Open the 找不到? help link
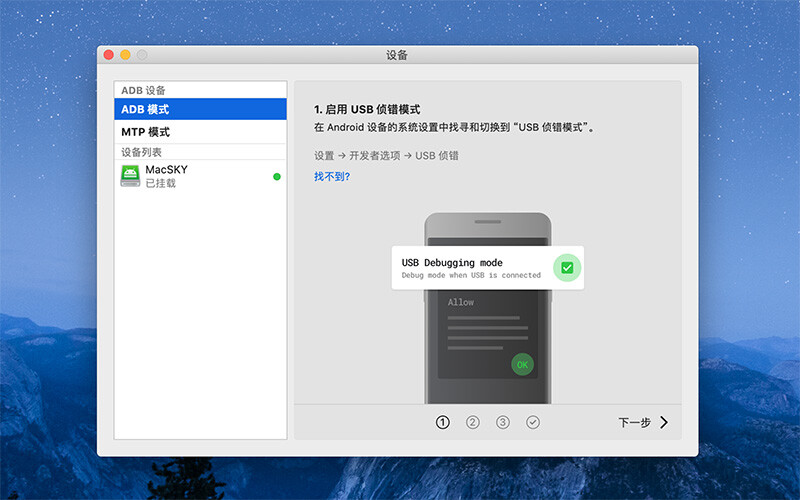800x500 pixels. coord(332,177)
